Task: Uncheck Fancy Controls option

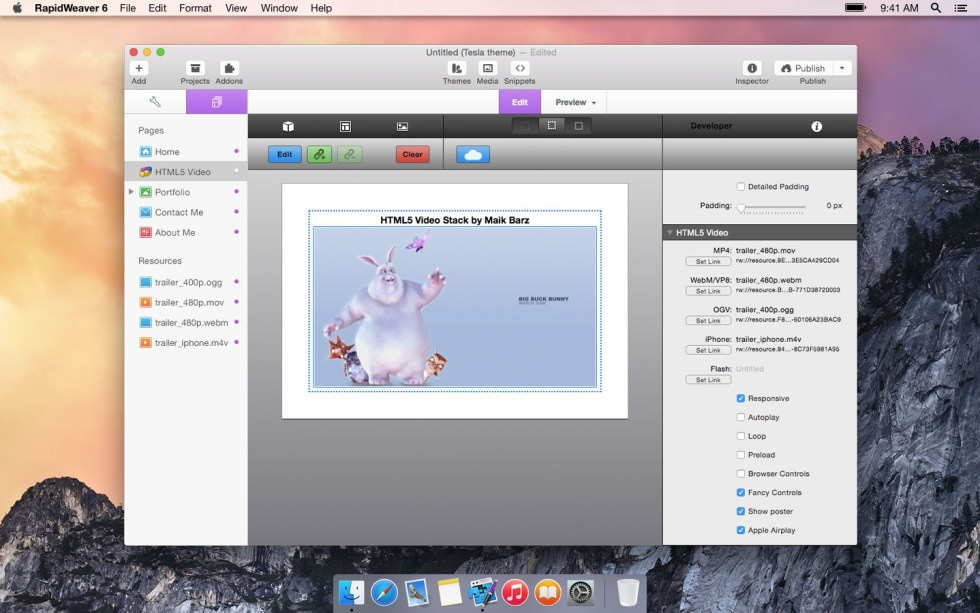Action: [x=741, y=492]
